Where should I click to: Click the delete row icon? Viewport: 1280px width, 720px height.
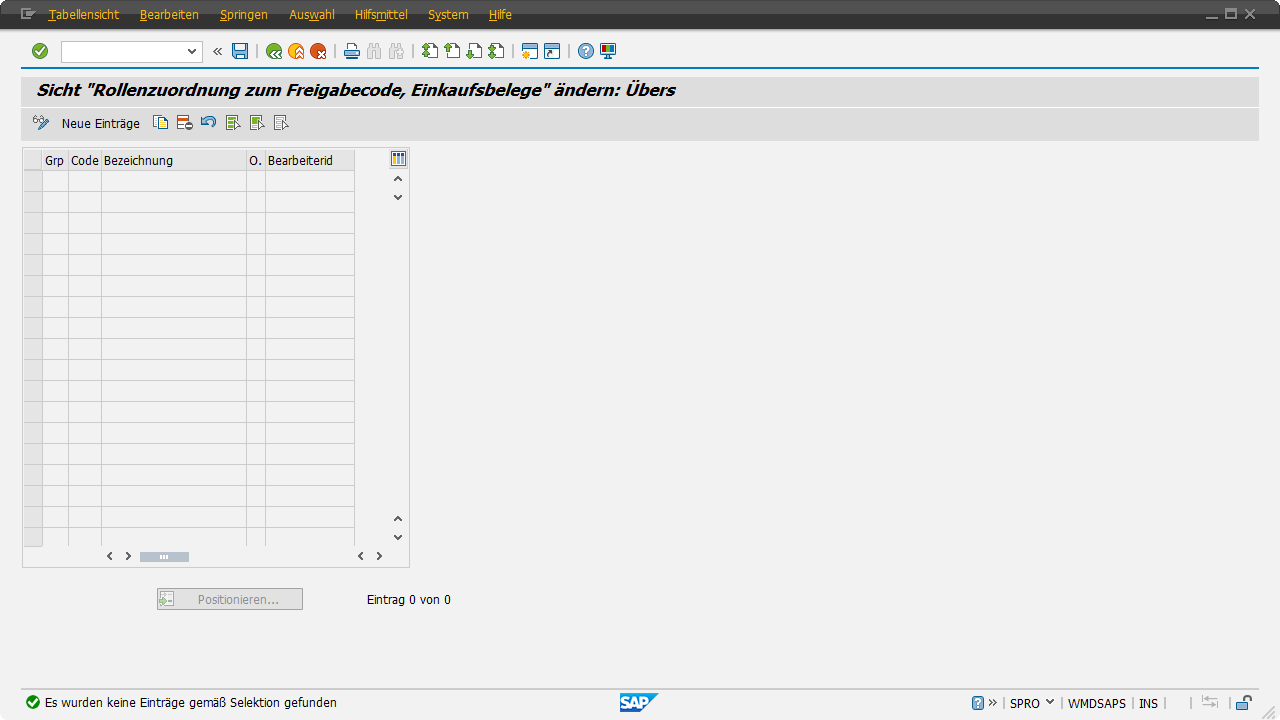[184, 123]
